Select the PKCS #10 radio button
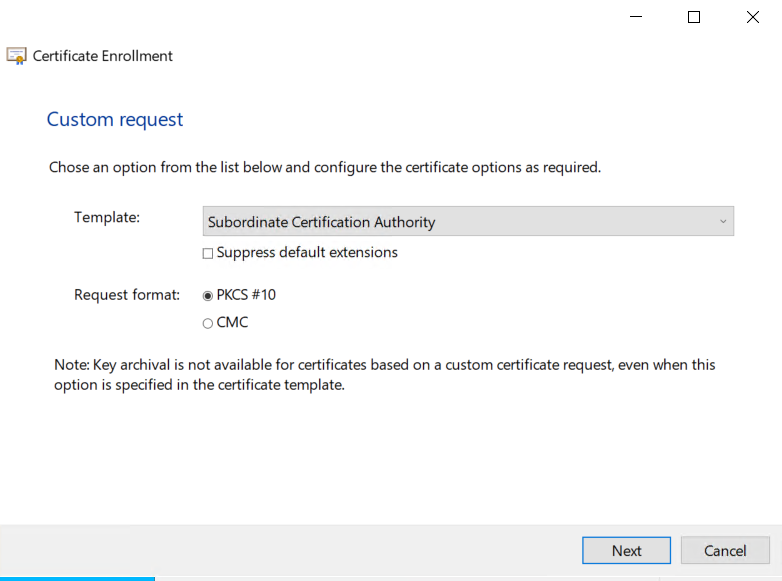Screen dimensions: 782x581 (208, 295)
